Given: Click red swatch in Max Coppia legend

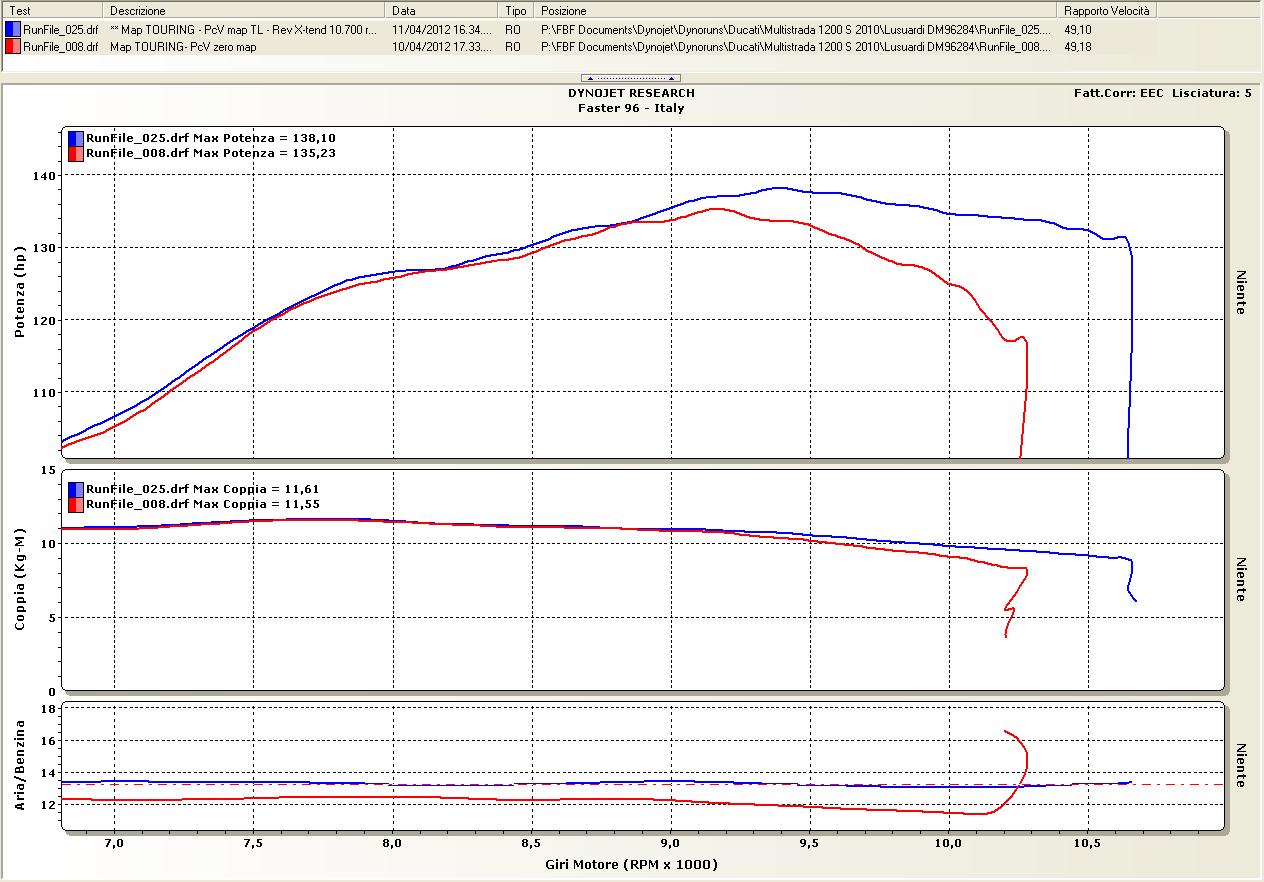Looking at the screenshot, I should (76, 504).
